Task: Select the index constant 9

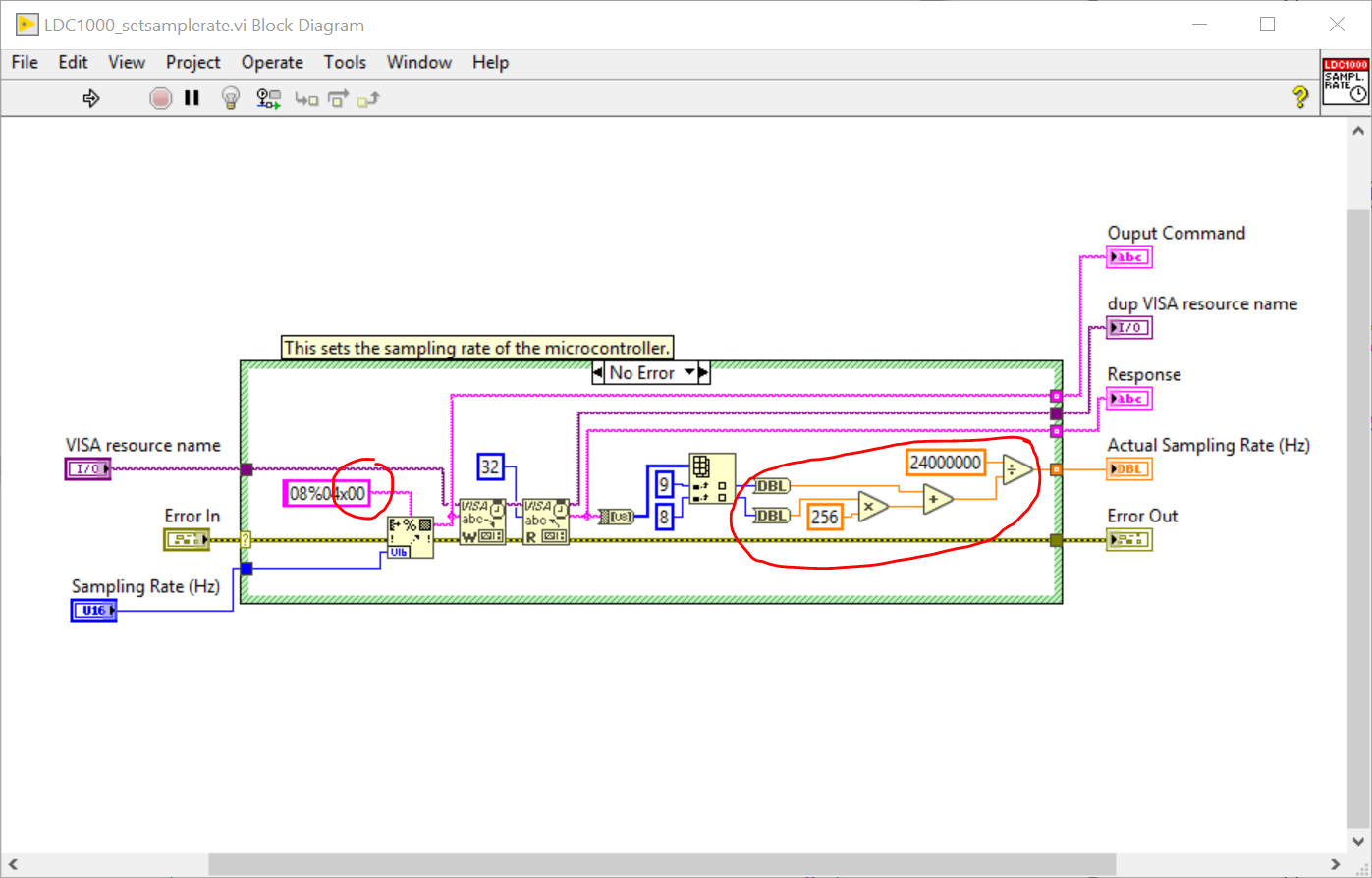Action: tap(664, 485)
